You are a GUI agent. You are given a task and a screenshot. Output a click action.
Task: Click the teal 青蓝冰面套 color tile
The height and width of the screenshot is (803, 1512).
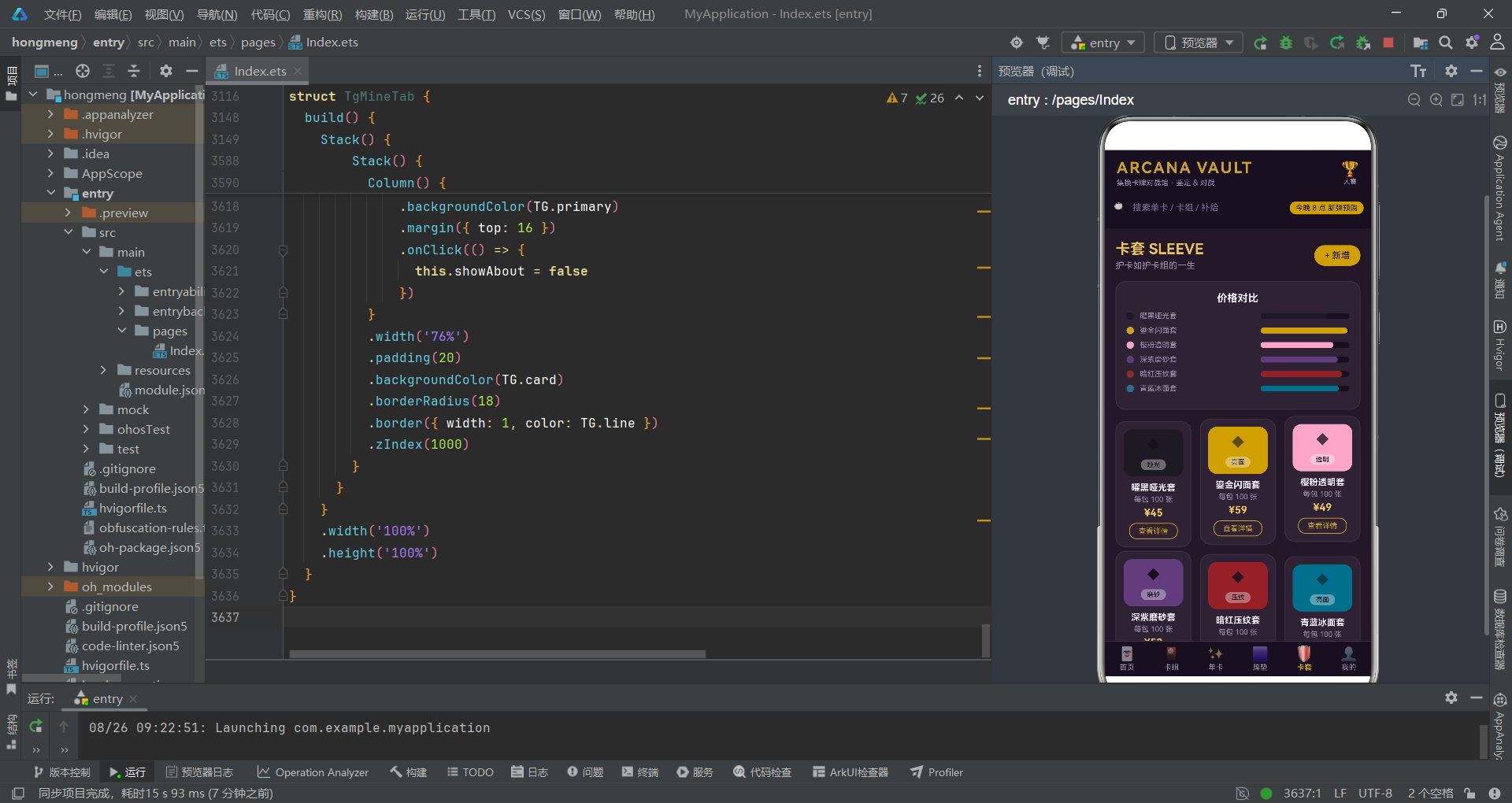click(1322, 588)
